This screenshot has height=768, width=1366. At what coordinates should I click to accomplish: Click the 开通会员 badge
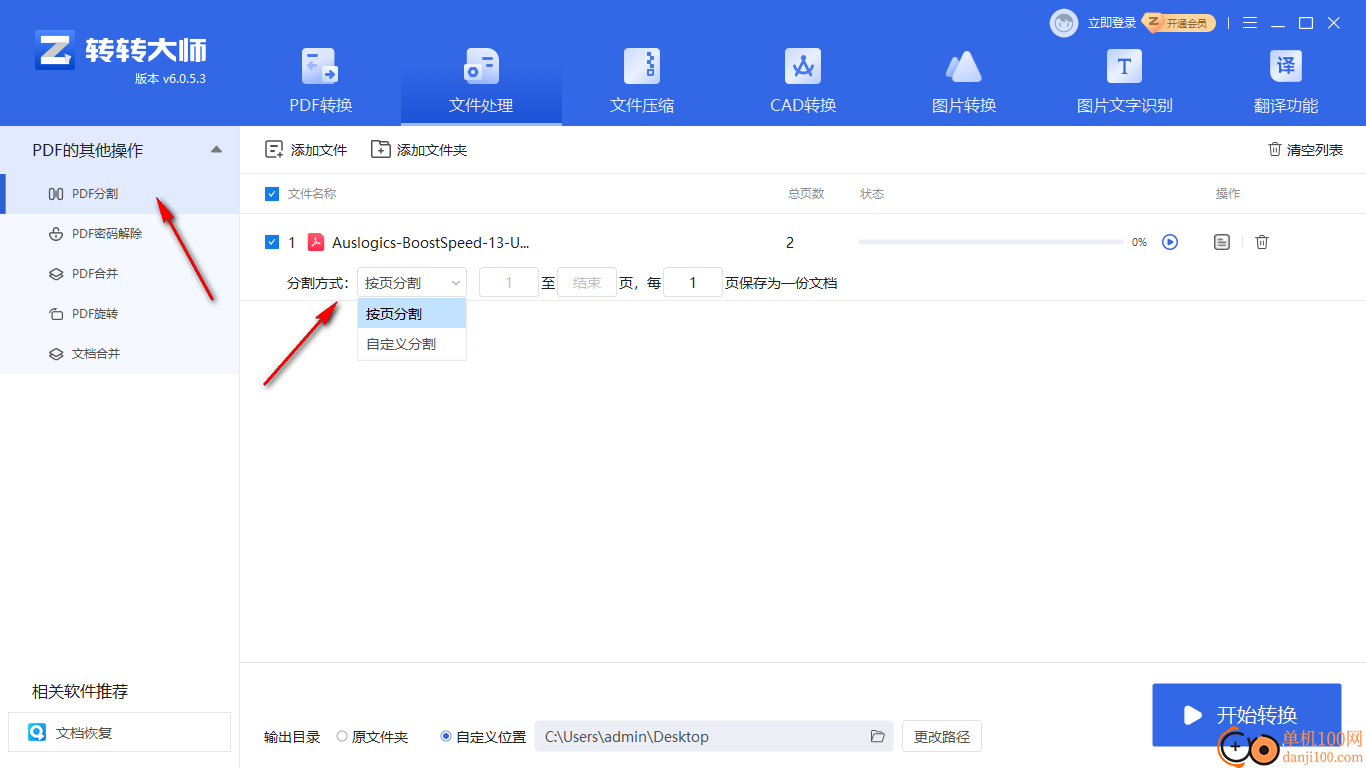click(x=1180, y=22)
